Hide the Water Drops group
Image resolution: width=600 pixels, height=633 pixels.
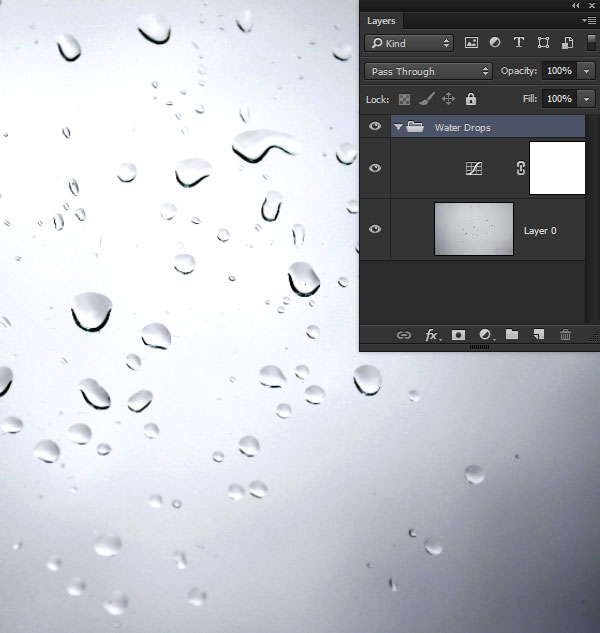pos(375,127)
